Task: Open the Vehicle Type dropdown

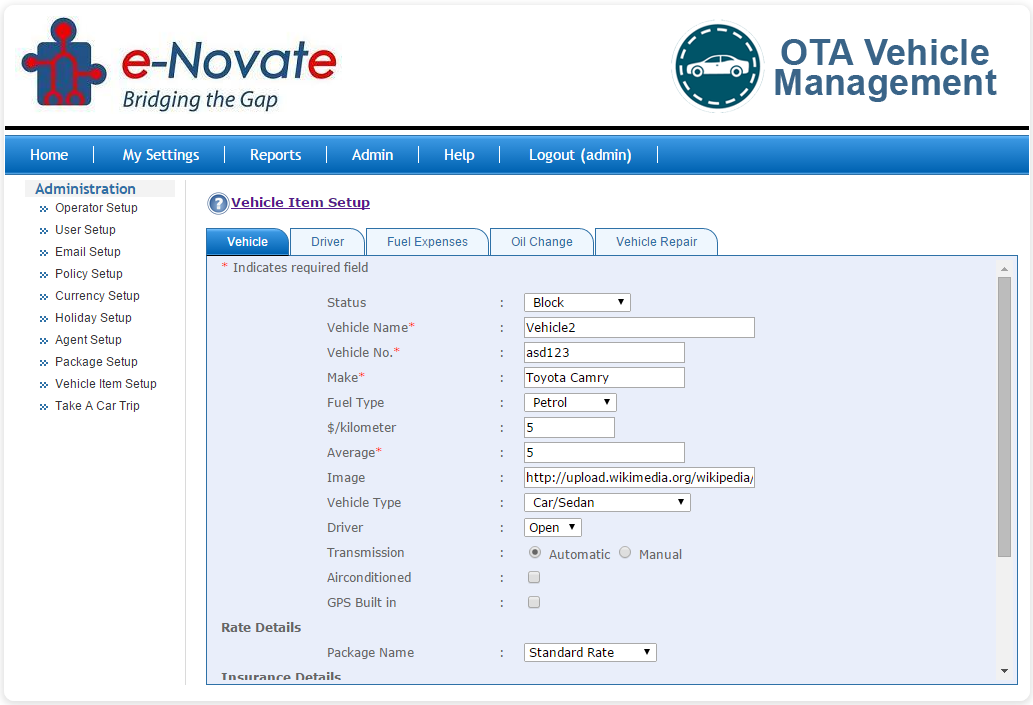Action: point(606,502)
